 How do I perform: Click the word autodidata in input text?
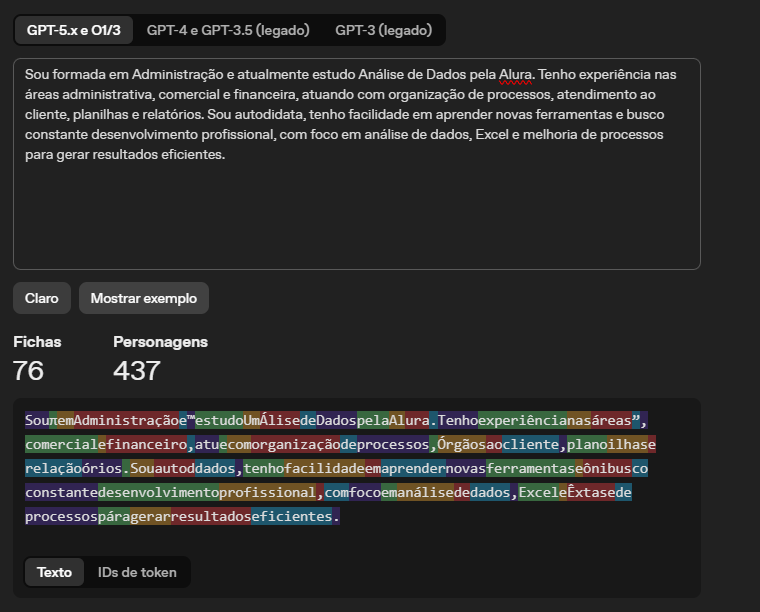click(270, 115)
